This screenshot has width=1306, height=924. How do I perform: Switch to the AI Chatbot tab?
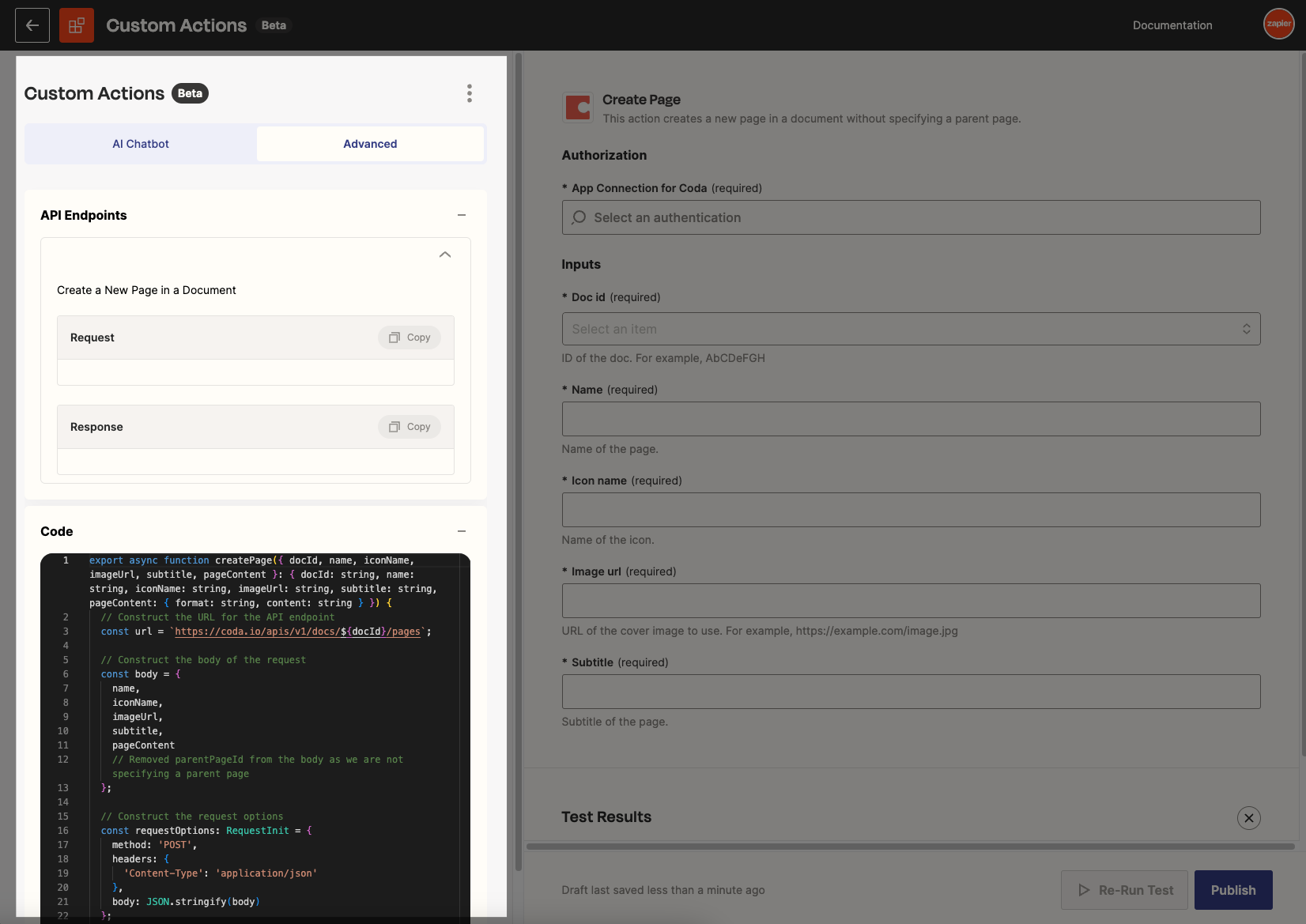[x=141, y=144]
